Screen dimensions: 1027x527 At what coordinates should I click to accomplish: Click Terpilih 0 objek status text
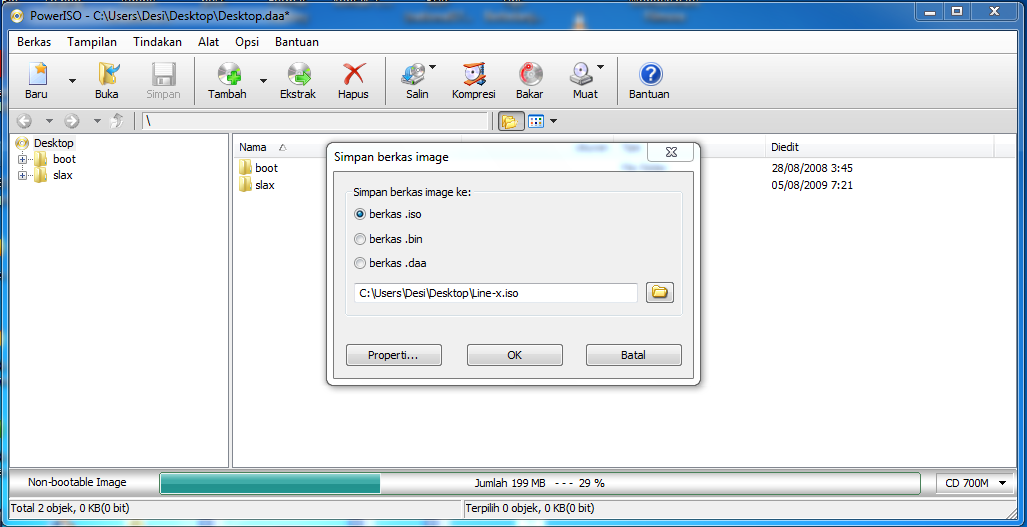[x=530, y=507]
